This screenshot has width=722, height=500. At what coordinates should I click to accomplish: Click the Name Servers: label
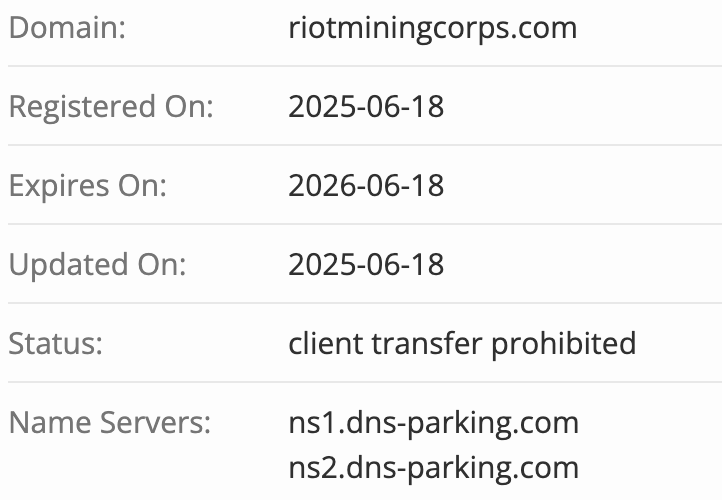[110, 423]
